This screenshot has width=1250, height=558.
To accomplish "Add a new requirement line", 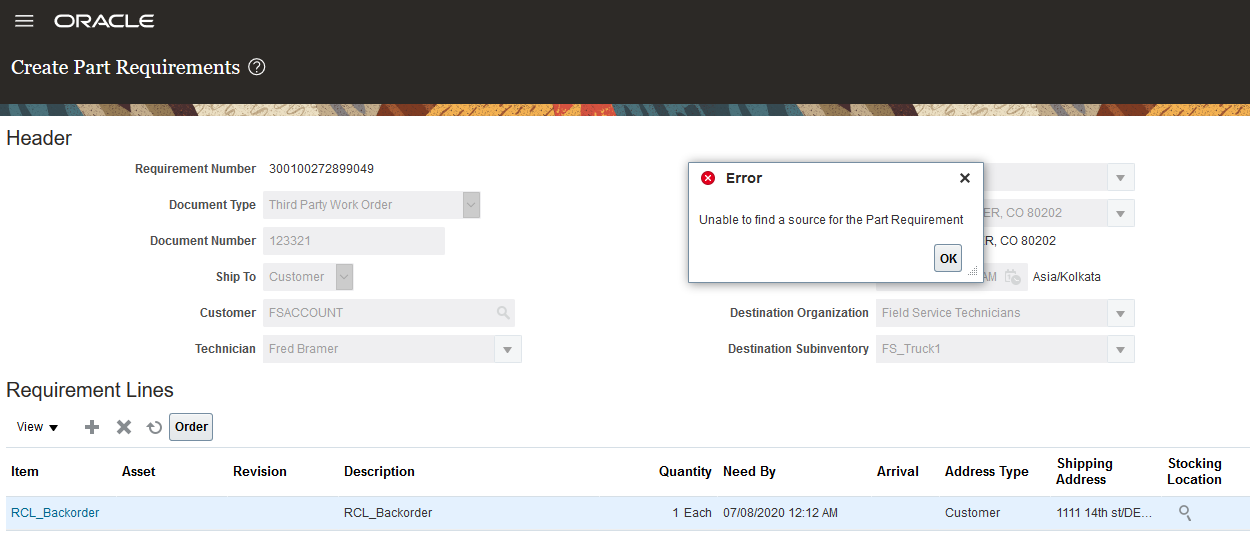I will coord(92,427).
